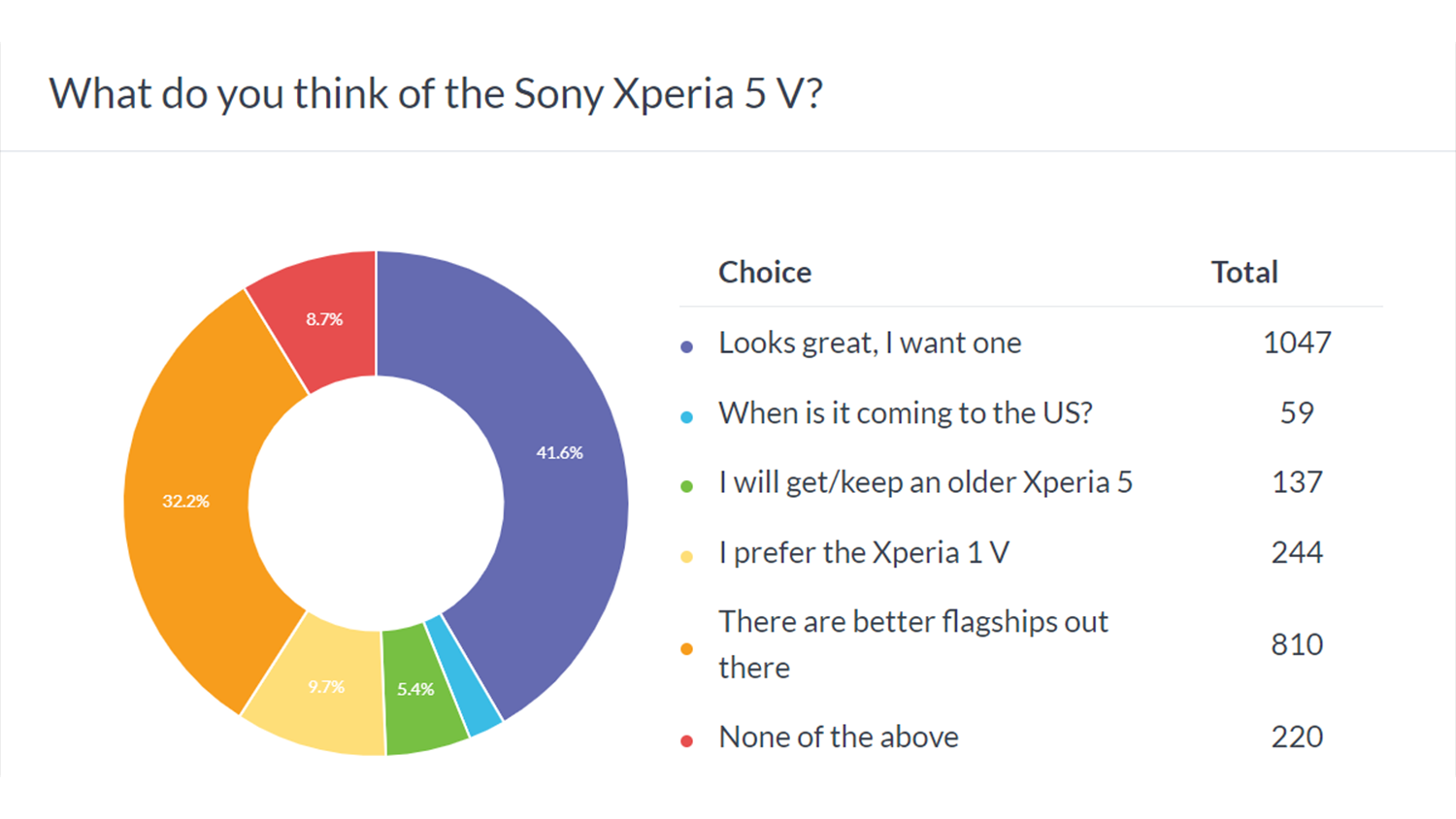Click the yellow legend dot
Image resolution: width=1456 pixels, height=819 pixels.
pos(687,557)
